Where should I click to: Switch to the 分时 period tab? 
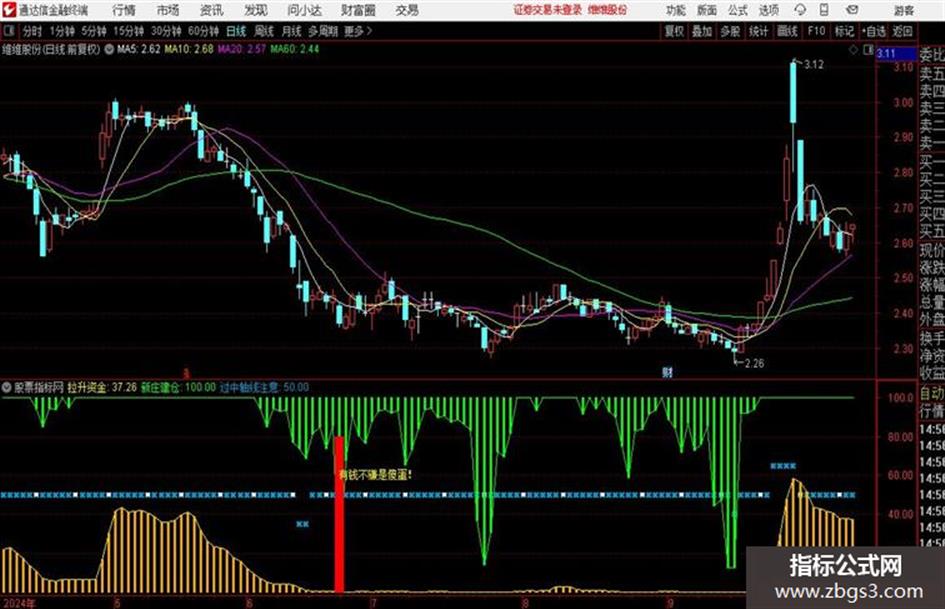[x=32, y=31]
